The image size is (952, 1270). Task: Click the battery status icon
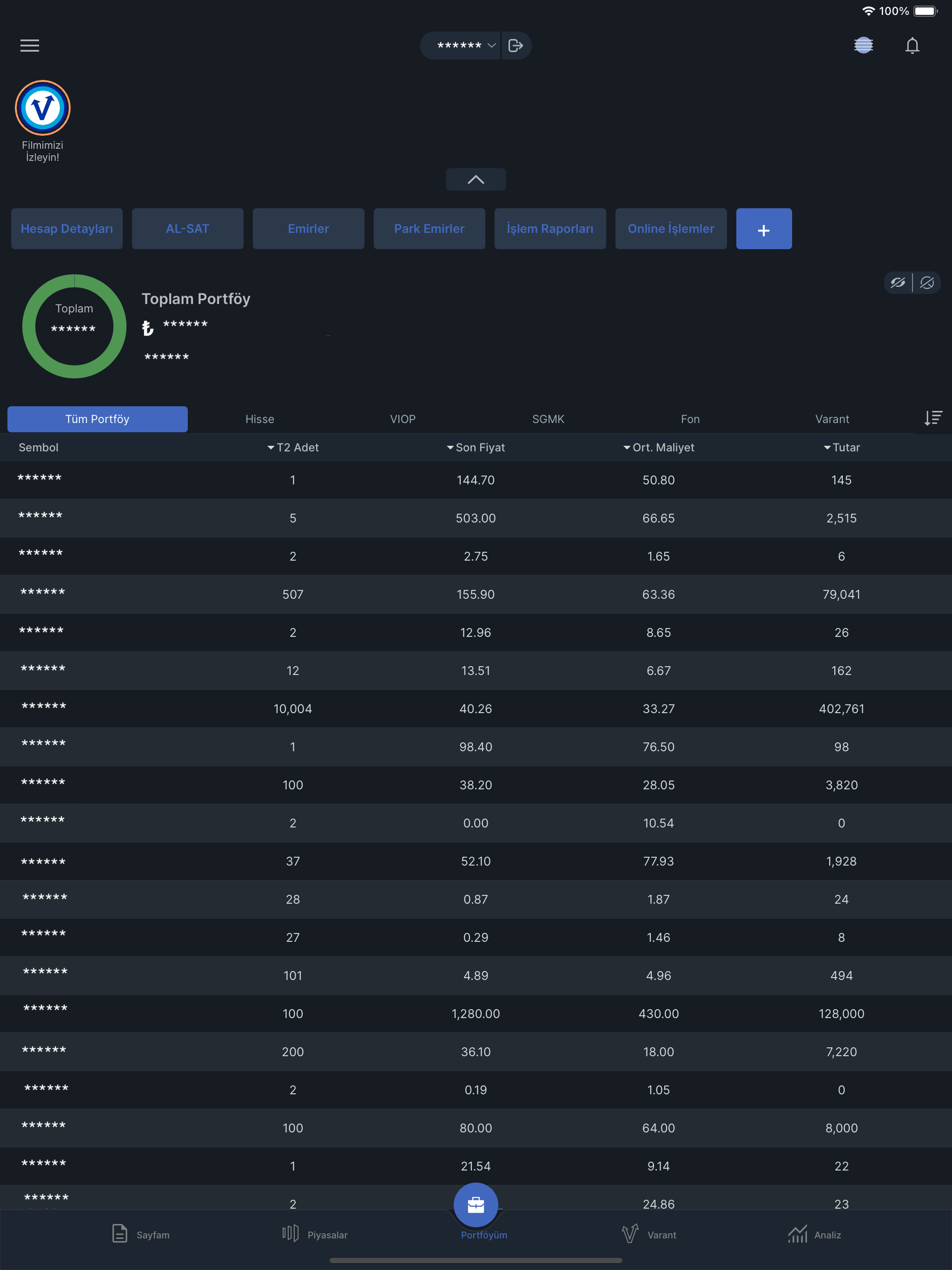(925, 11)
